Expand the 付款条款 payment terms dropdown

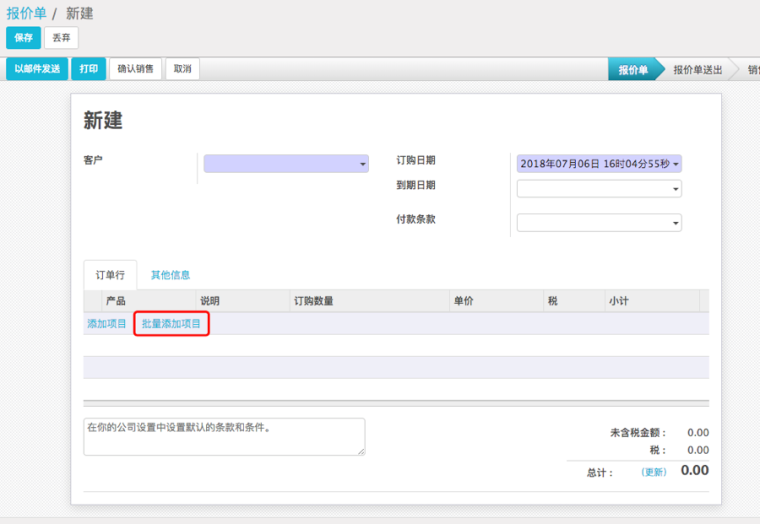point(598,223)
